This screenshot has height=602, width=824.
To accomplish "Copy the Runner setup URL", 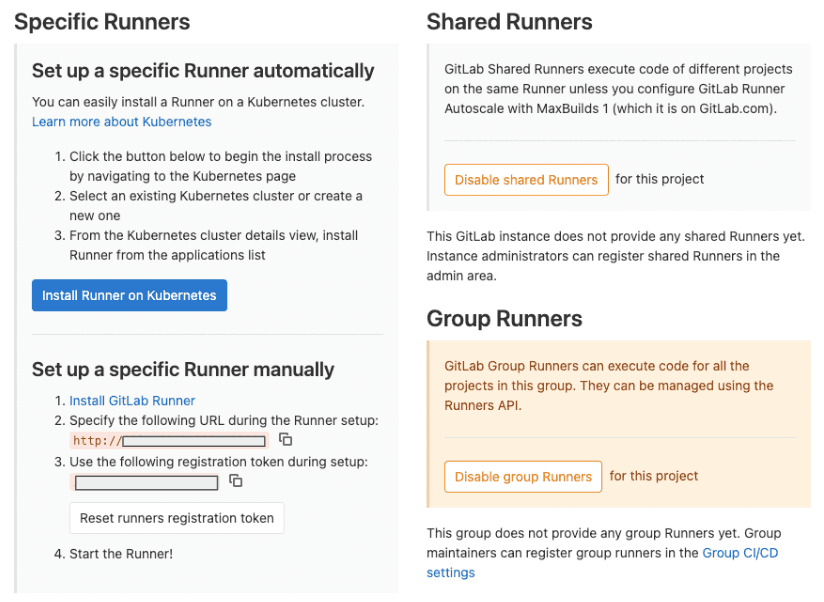I will (x=285, y=440).
